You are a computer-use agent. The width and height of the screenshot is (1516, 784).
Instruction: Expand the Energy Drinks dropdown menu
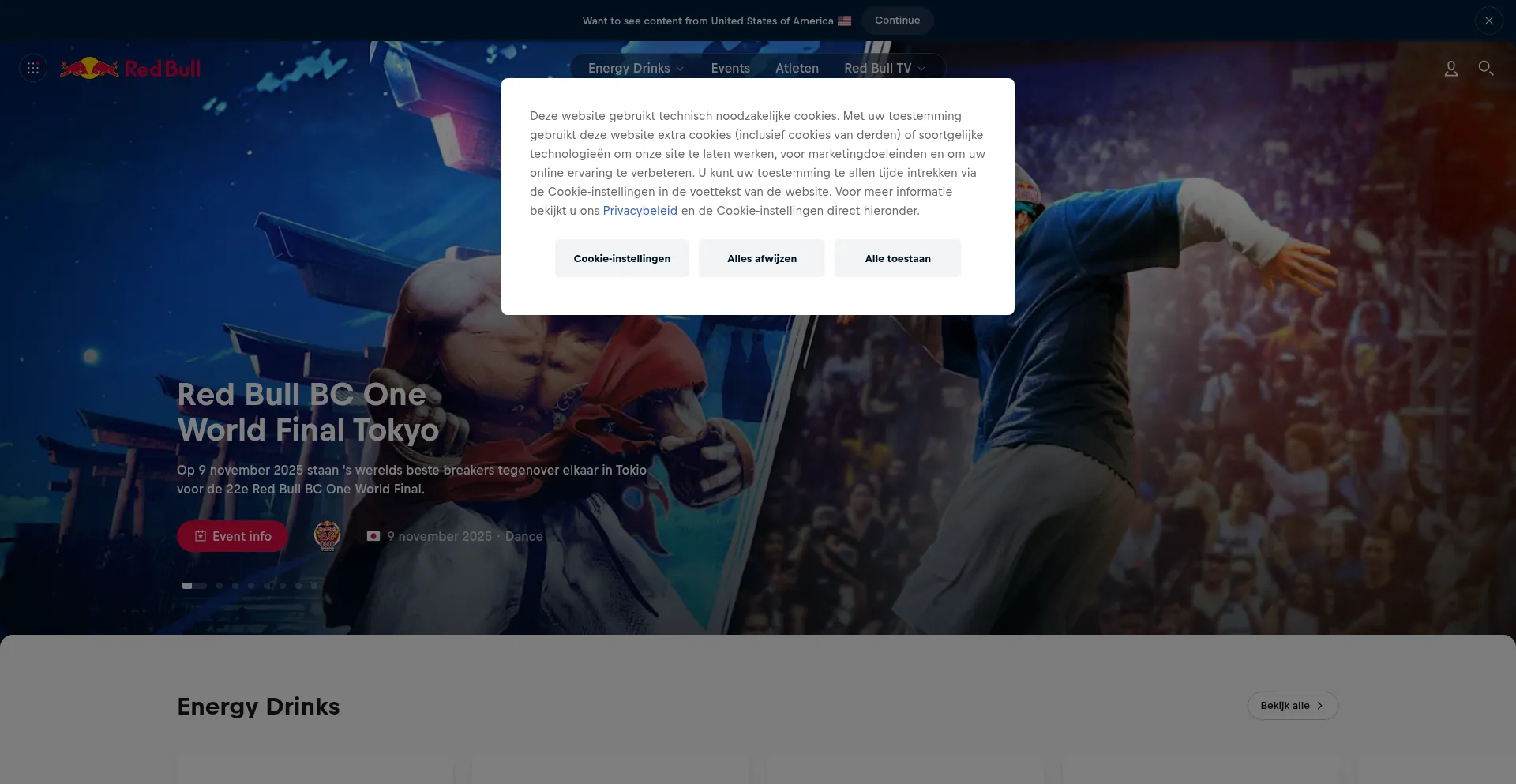tap(636, 69)
